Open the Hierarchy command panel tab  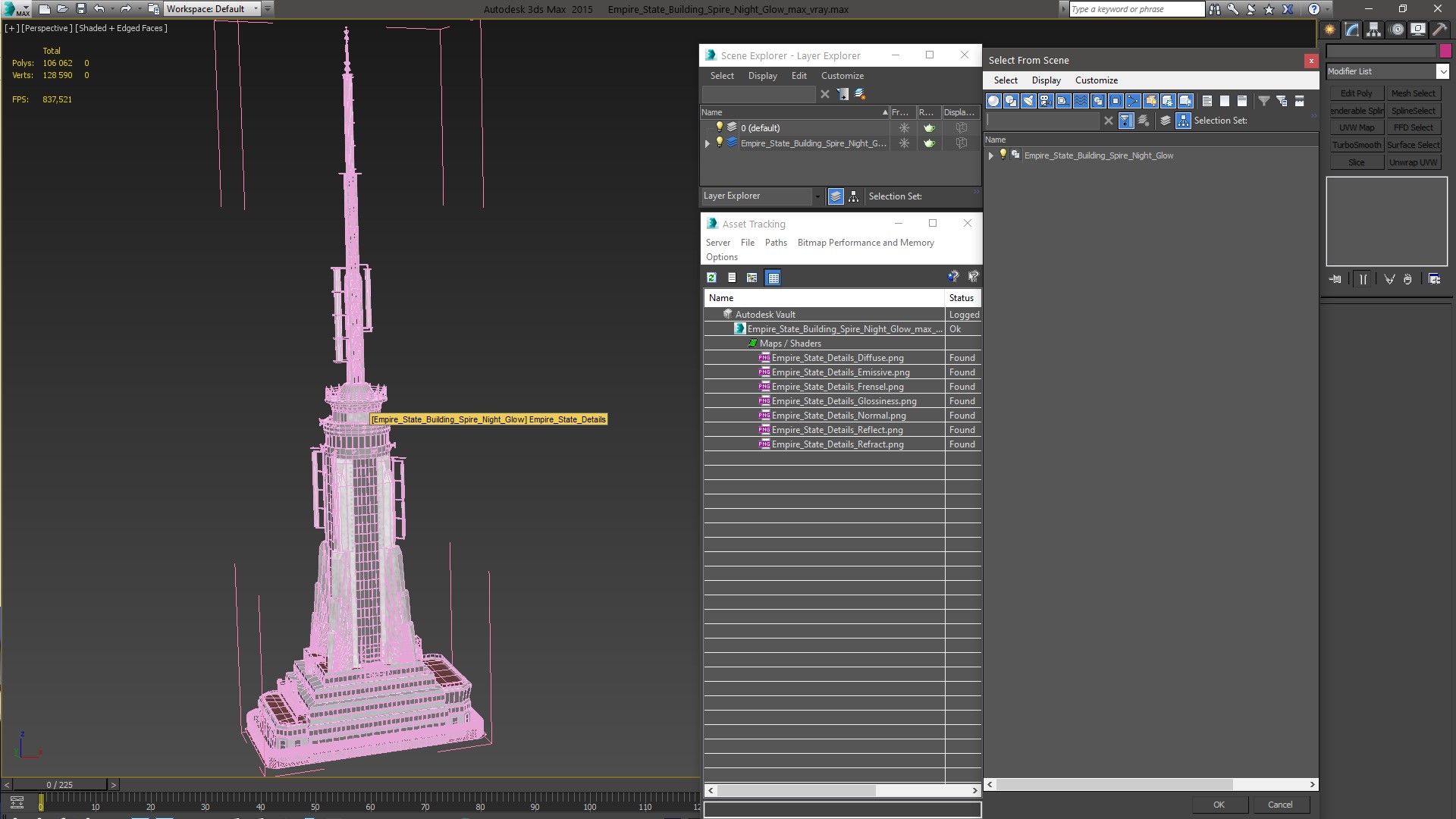(1374, 30)
